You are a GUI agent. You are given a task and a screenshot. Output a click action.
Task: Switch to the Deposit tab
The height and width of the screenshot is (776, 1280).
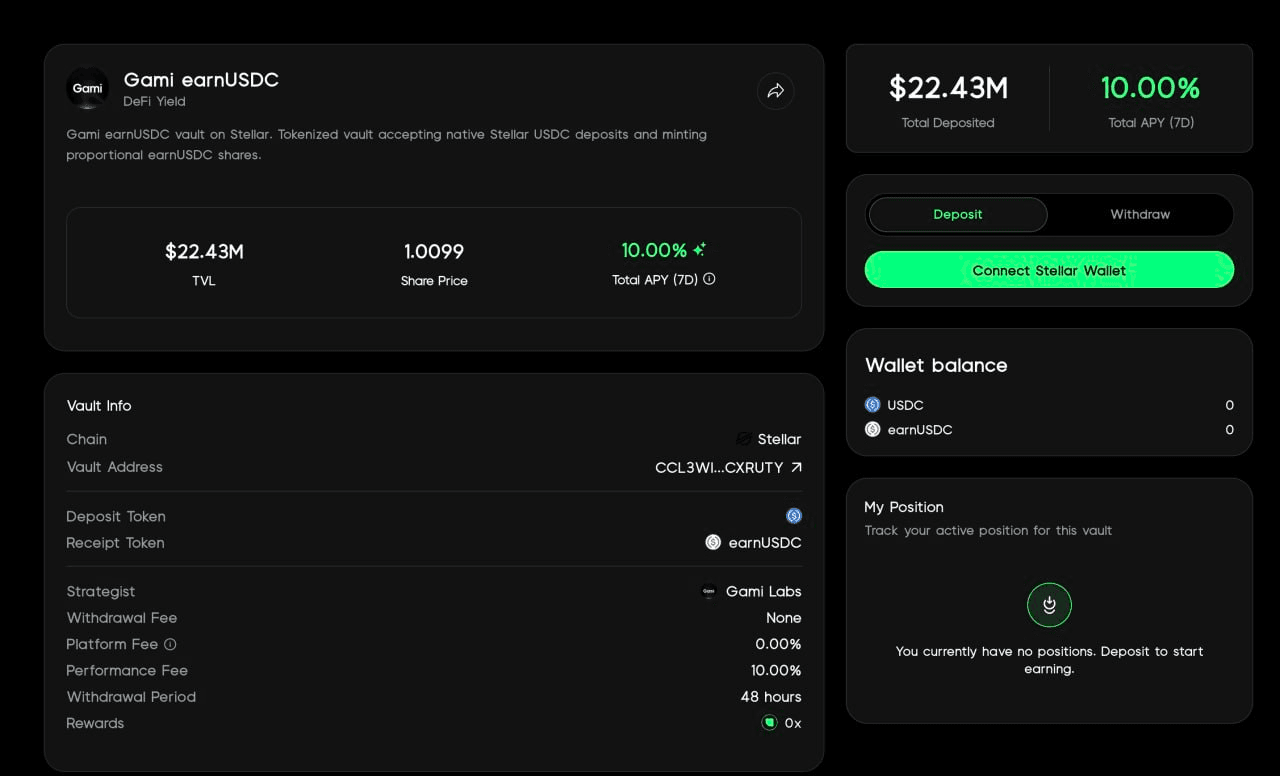958,214
